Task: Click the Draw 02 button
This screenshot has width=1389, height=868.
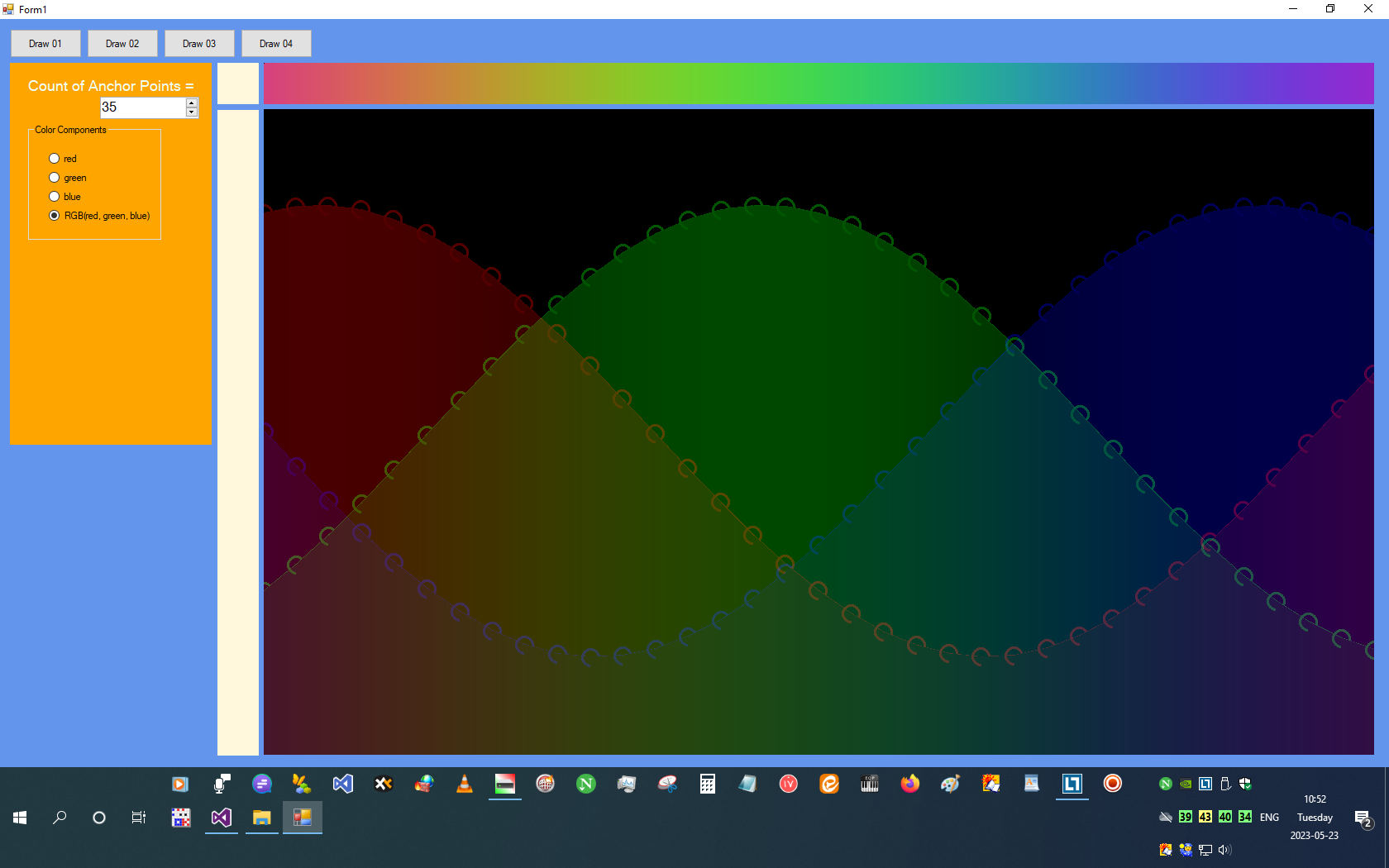Action: click(122, 44)
